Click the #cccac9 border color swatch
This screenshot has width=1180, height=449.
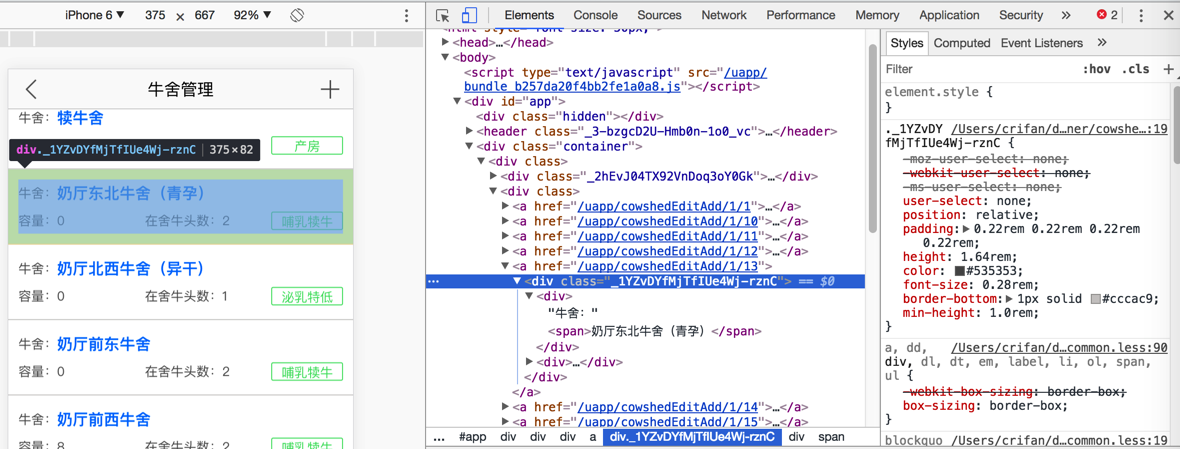[1096, 299]
